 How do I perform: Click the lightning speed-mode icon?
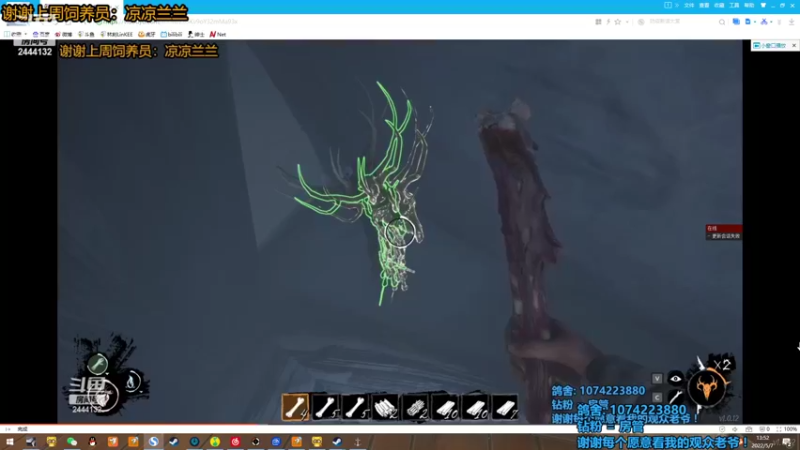(608, 22)
